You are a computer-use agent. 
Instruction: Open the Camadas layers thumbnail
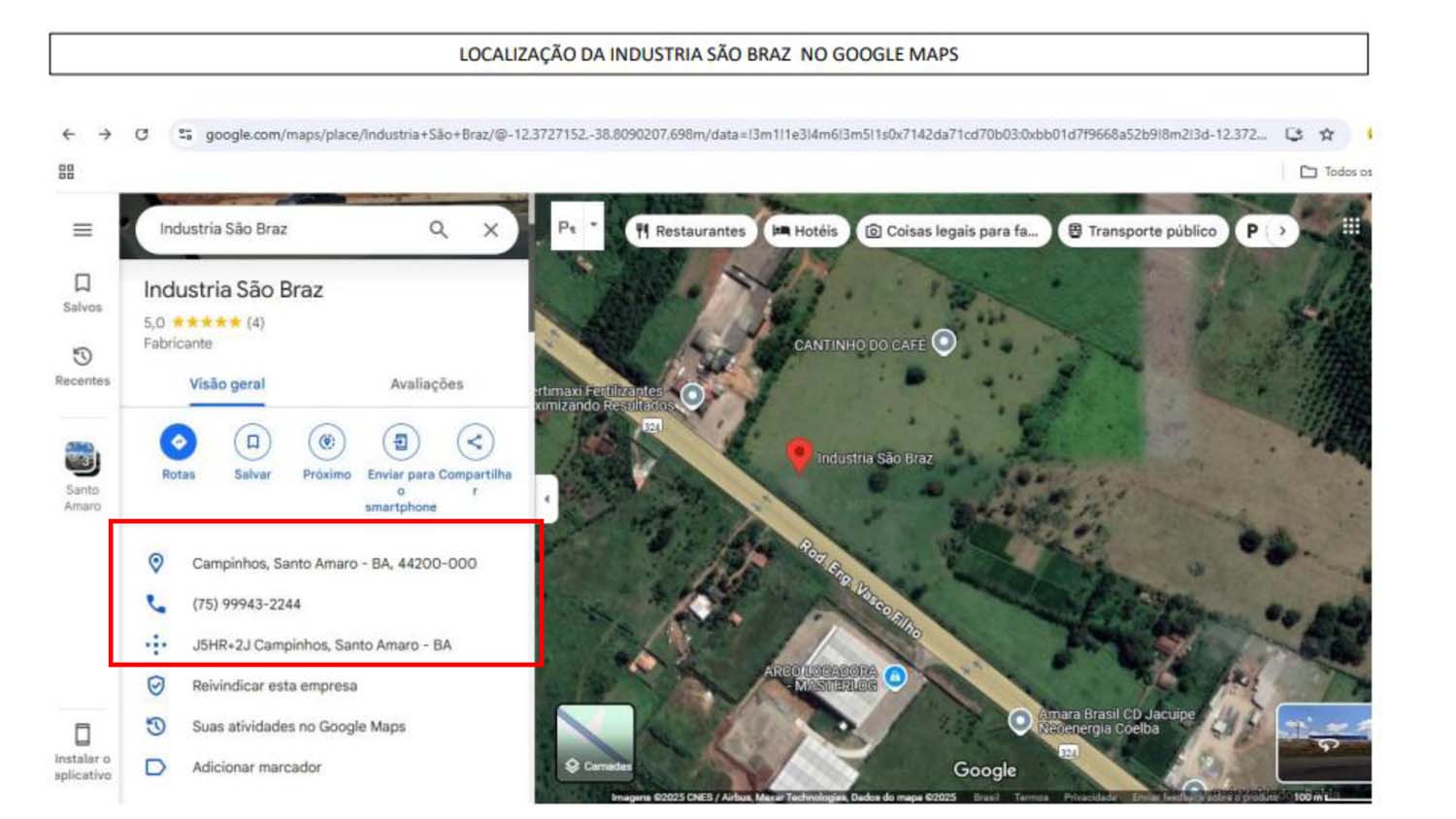pos(595,742)
